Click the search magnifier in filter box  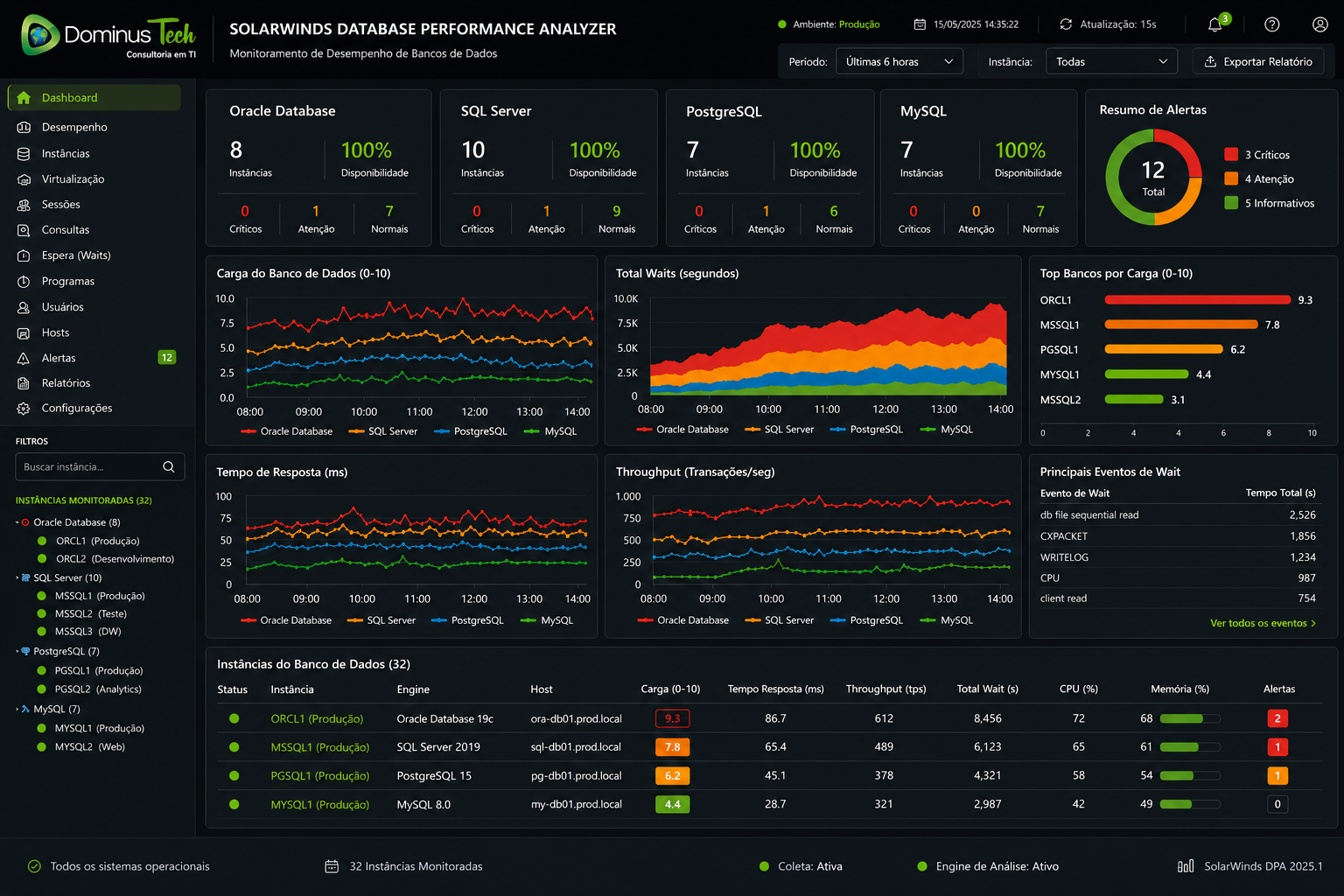click(x=169, y=467)
